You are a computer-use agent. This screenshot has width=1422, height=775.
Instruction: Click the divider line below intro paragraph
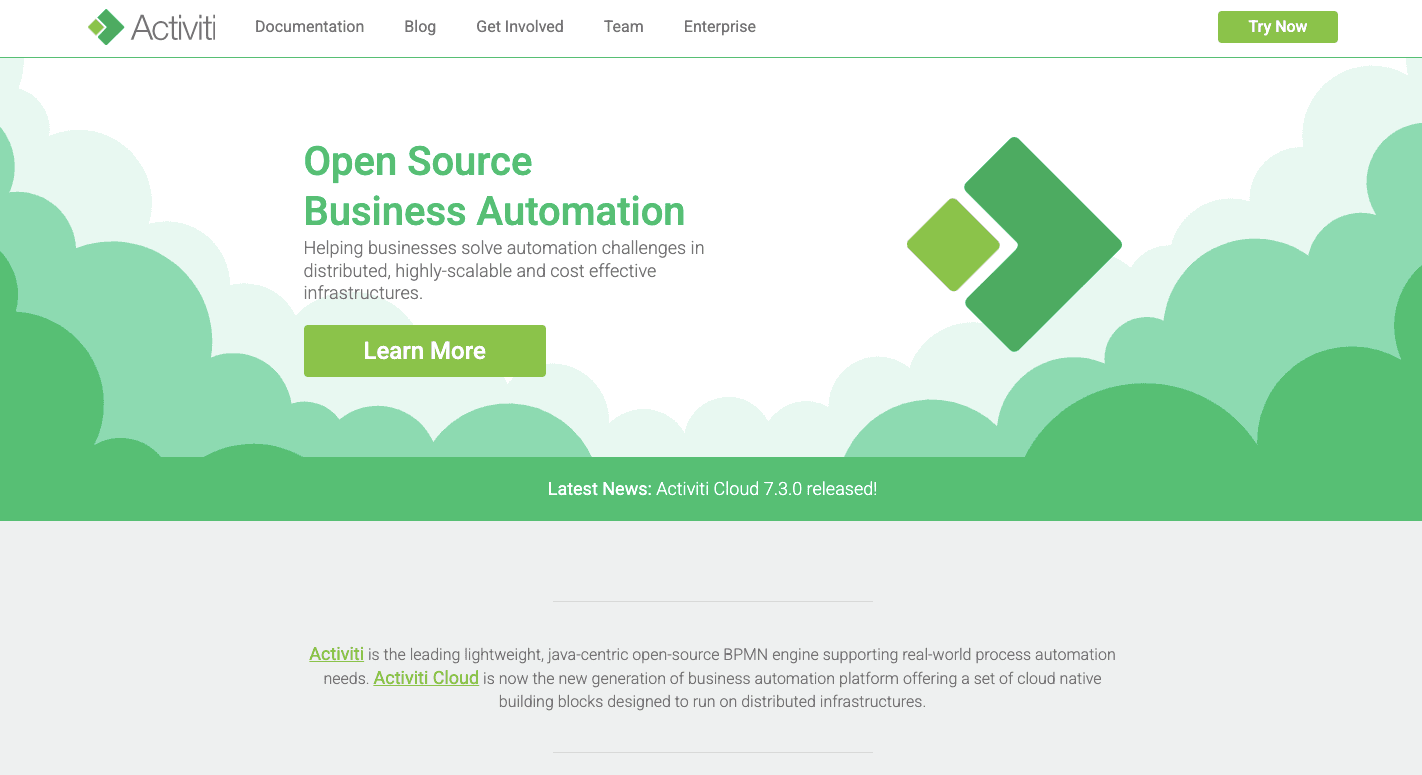pos(712,752)
